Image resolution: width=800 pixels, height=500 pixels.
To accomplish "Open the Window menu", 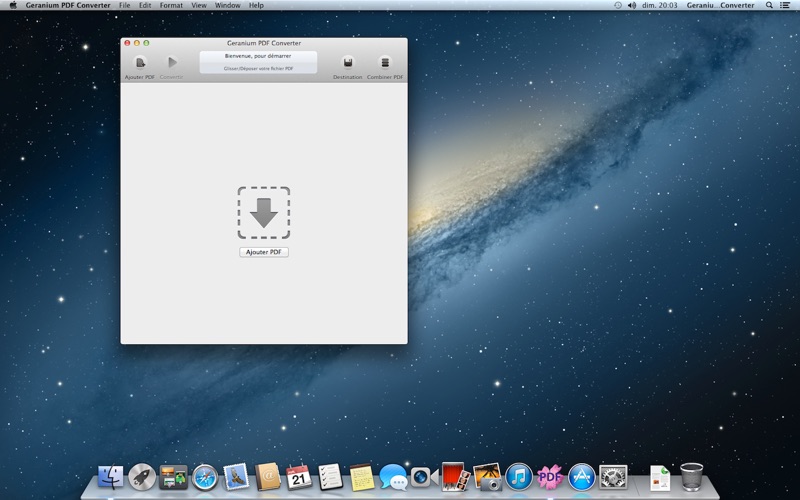I will click(x=227, y=5).
